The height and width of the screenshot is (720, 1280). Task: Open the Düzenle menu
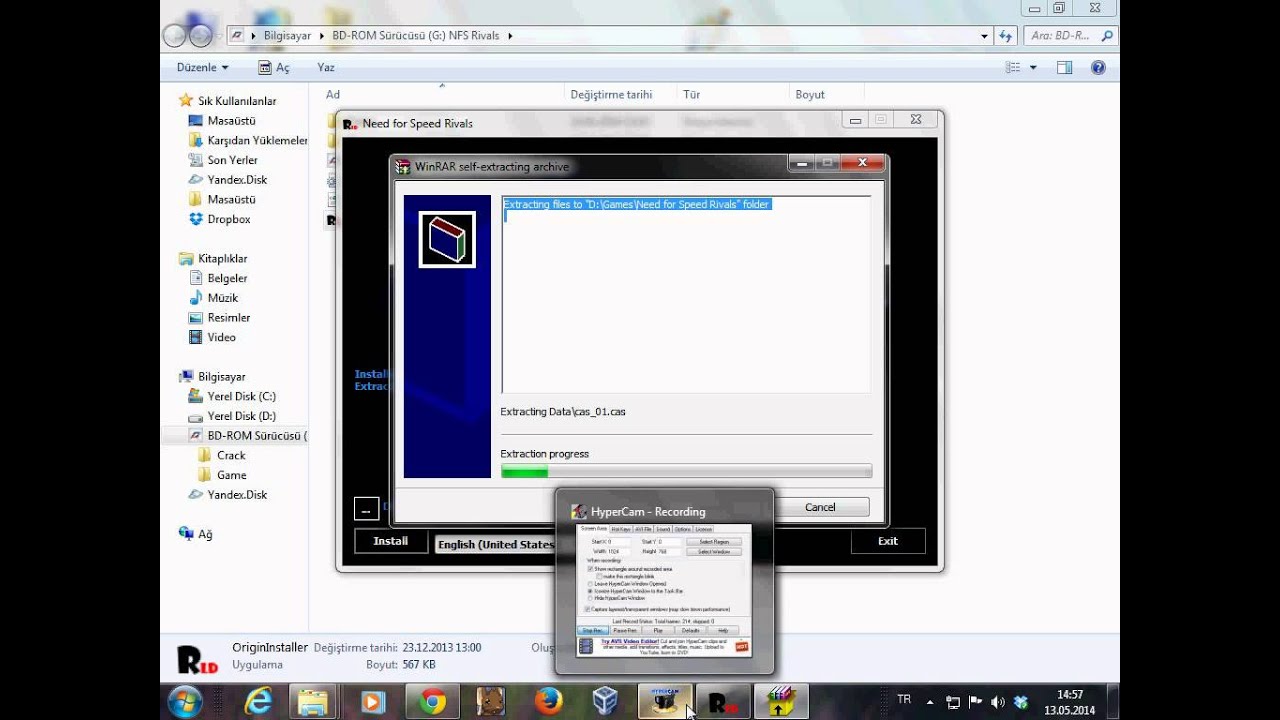[203, 67]
